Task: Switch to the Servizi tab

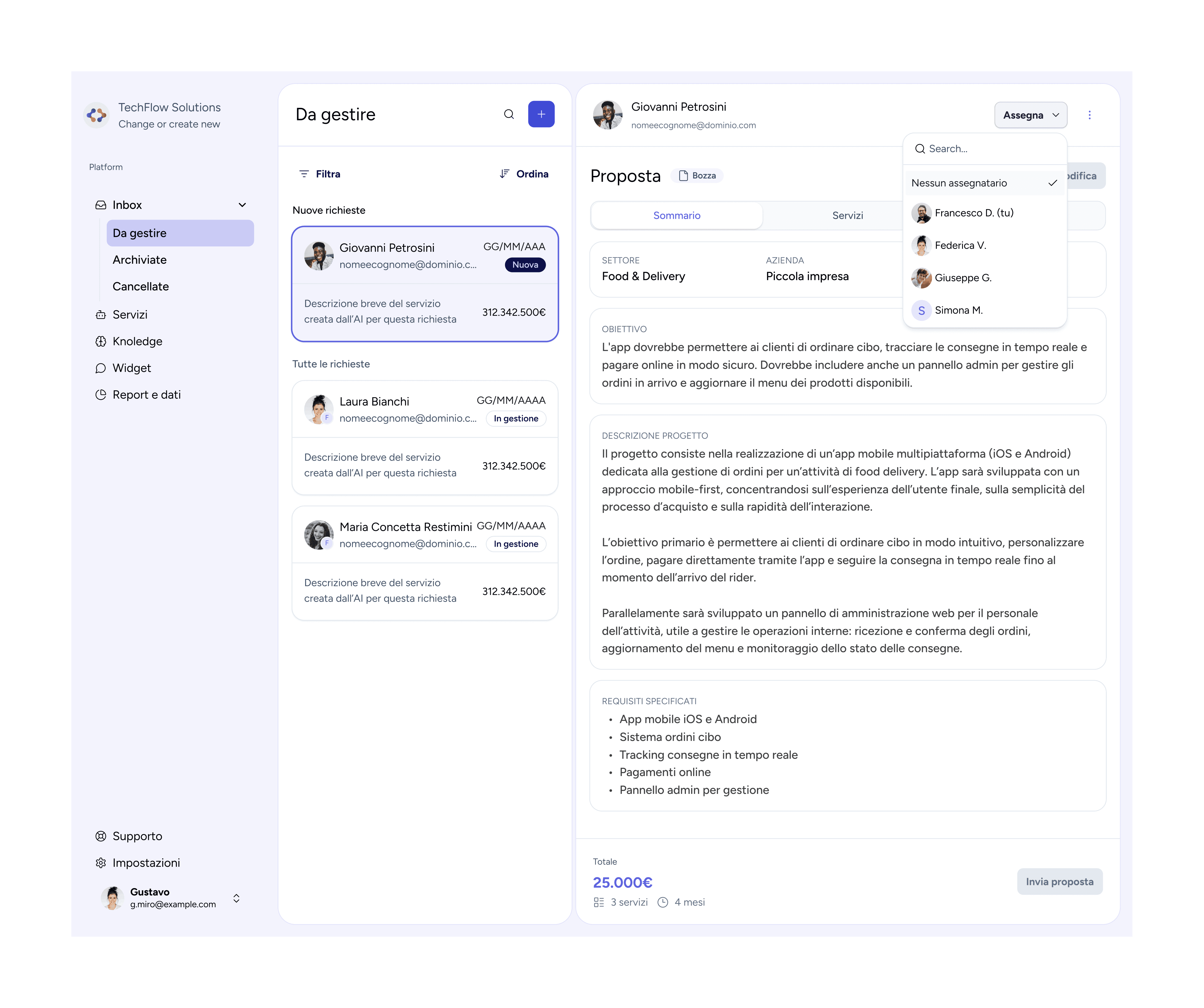Action: point(847,215)
